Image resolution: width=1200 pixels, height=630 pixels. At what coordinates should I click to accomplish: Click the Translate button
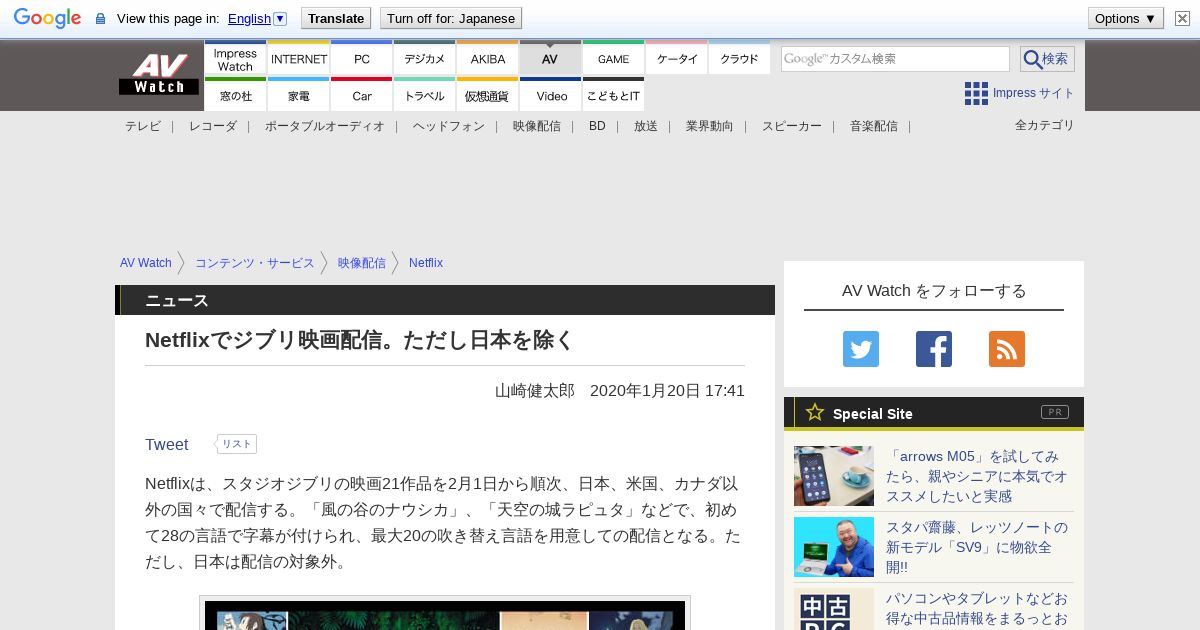(335, 18)
